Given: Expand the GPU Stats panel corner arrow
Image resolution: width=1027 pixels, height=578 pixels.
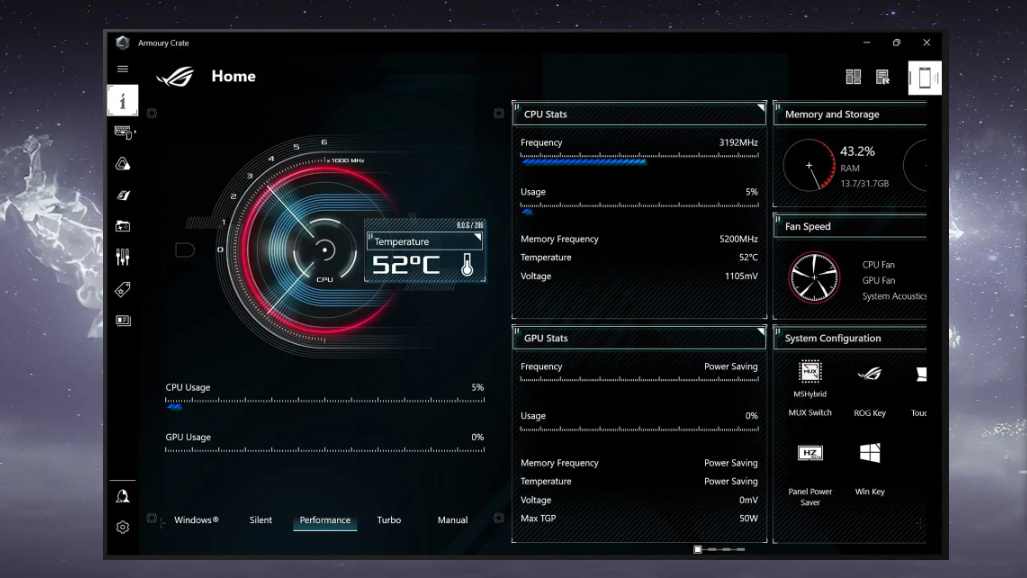Looking at the screenshot, I should pyautogui.click(x=761, y=331).
